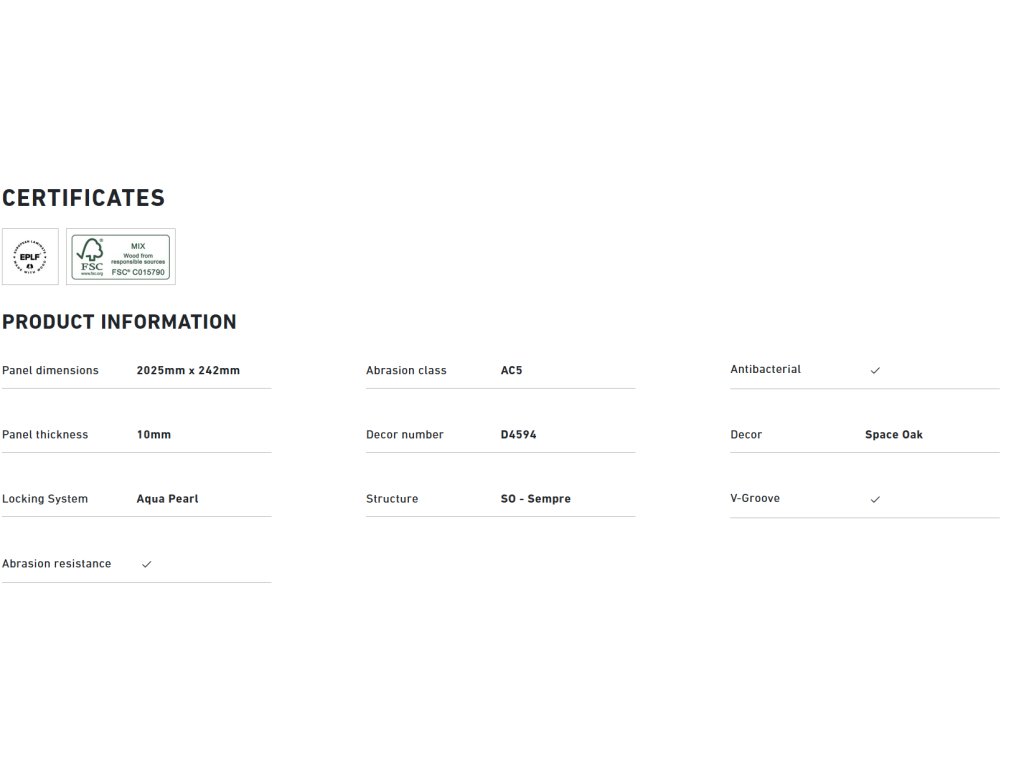Click the Aqua Pearl locking system value

[x=167, y=499]
